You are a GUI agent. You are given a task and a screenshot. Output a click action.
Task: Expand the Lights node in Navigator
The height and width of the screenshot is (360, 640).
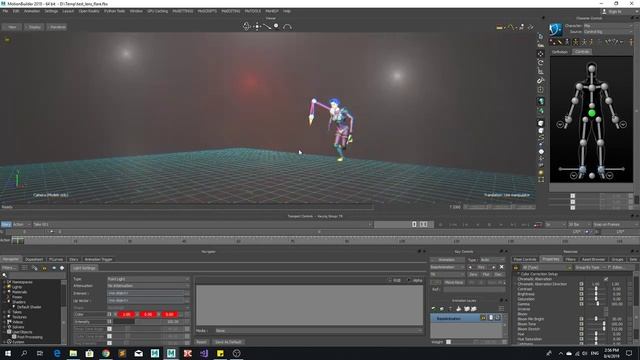(x=4, y=287)
